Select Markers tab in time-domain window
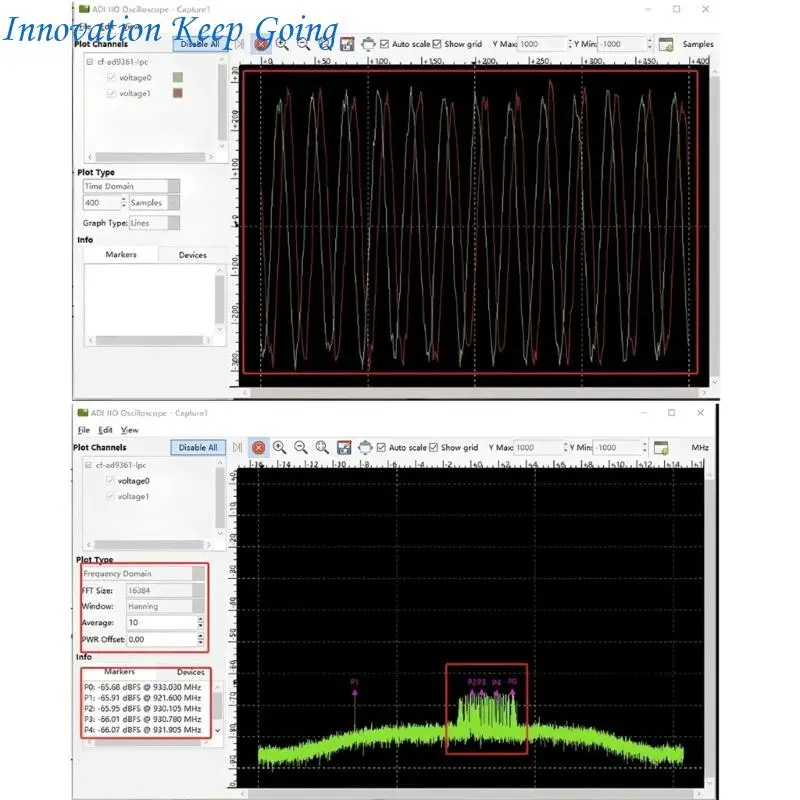 click(121, 255)
